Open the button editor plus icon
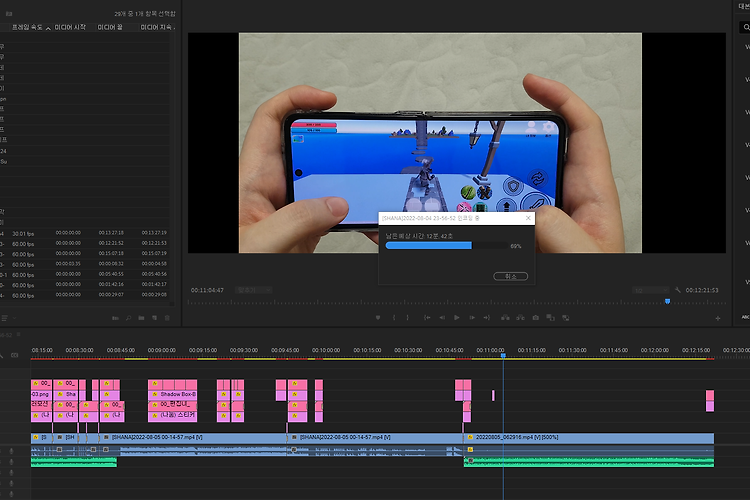Viewport: 750px width, 500px height. (x=718, y=318)
